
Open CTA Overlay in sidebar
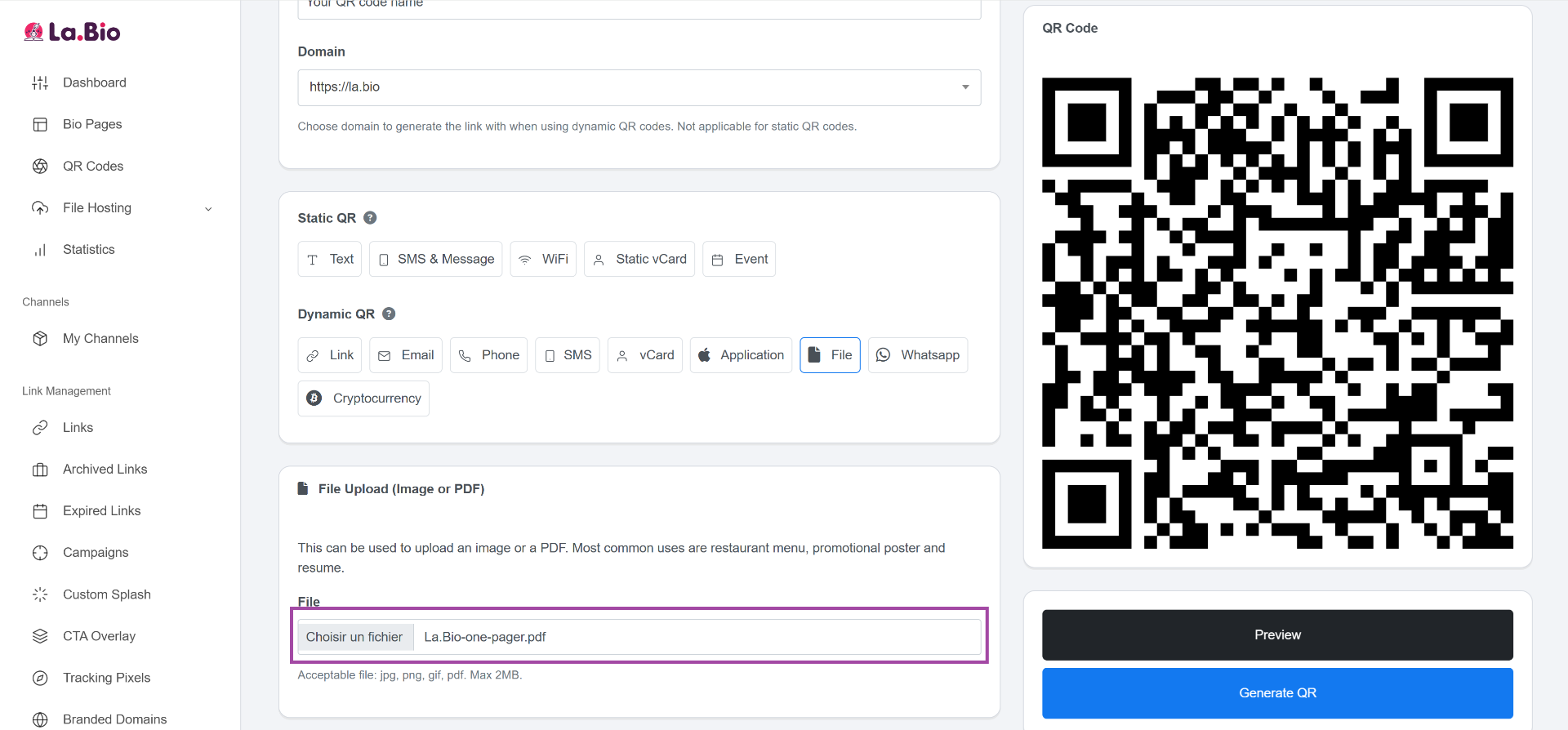click(99, 636)
